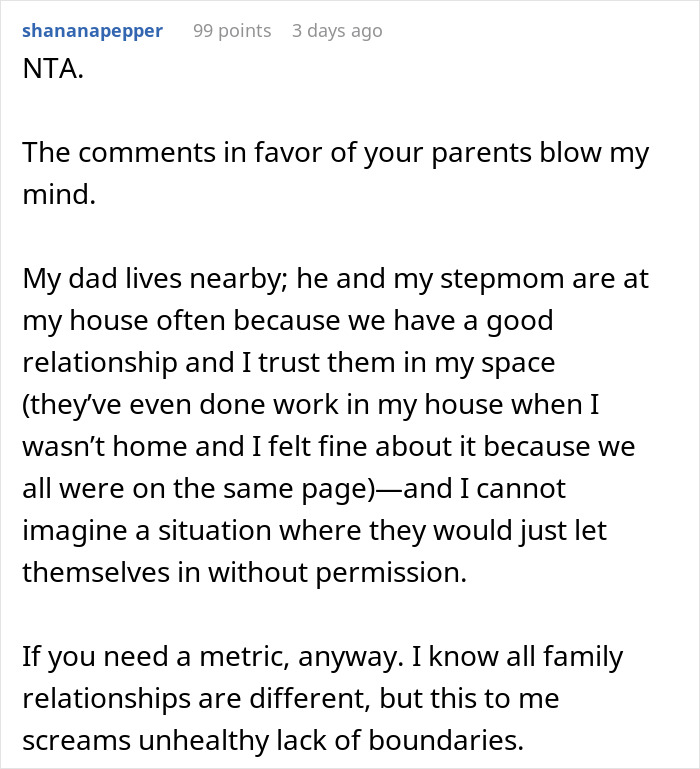700x769 pixels.
Task: Open shananapepper's user profile
Action: pyautogui.click(x=91, y=31)
